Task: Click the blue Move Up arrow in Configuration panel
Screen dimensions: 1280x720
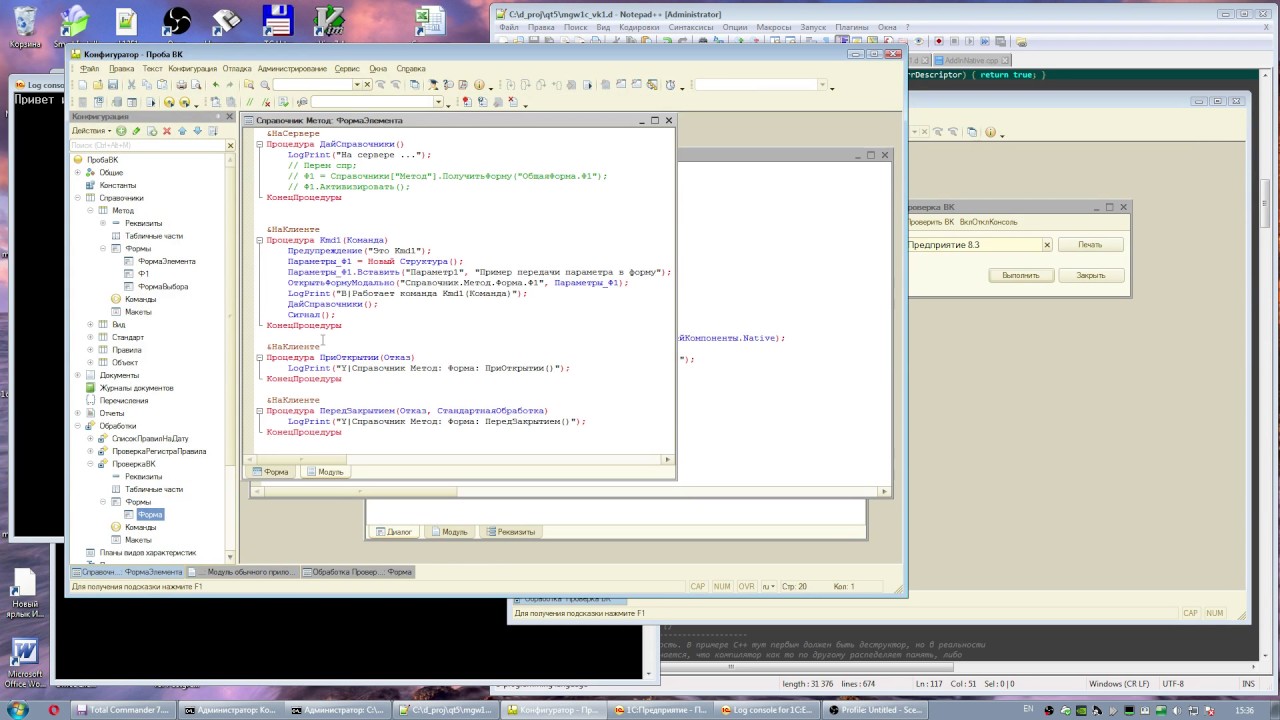Action: (x=182, y=131)
